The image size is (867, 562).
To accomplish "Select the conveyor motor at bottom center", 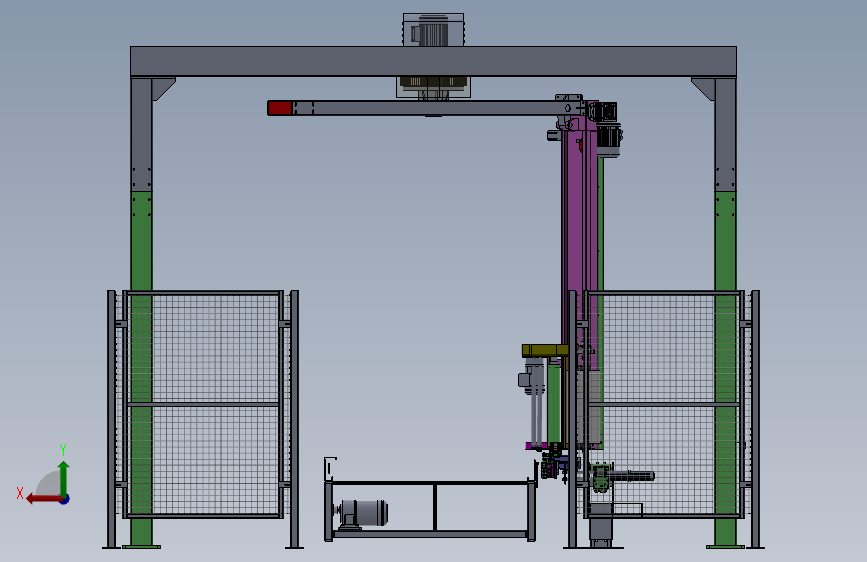I will (361, 513).
